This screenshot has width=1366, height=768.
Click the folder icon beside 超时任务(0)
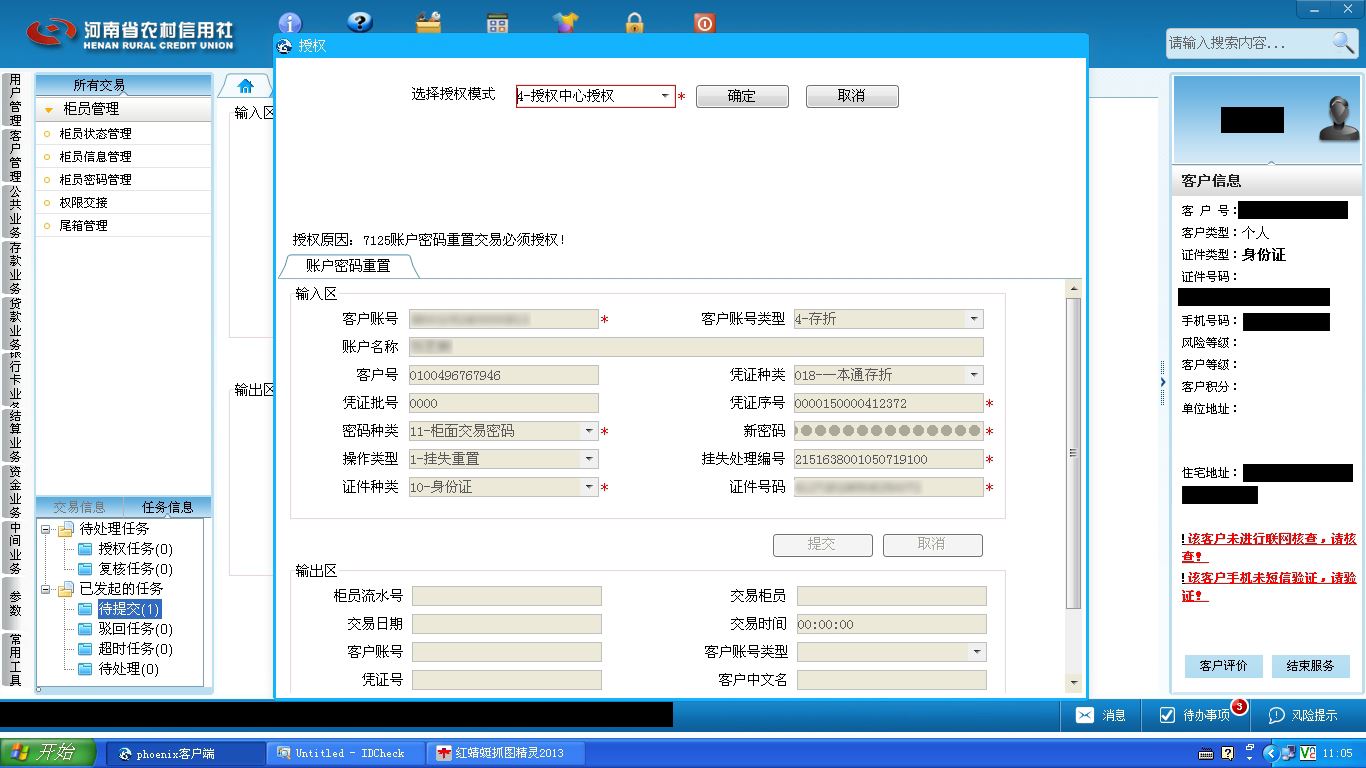(x=85, y=649)
